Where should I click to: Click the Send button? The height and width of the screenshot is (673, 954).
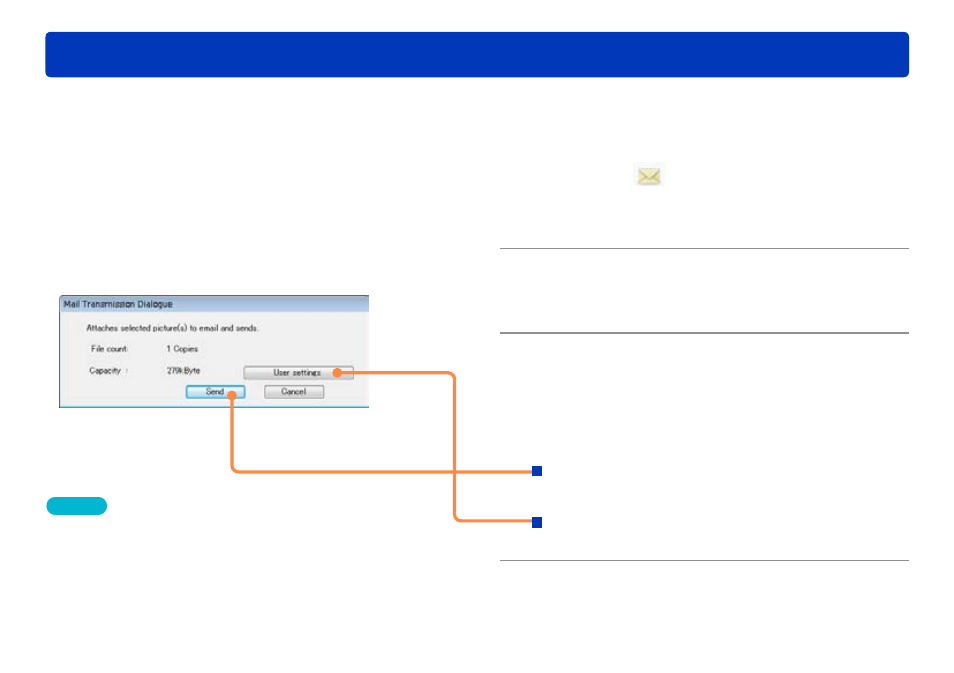(x=215, y=392)
